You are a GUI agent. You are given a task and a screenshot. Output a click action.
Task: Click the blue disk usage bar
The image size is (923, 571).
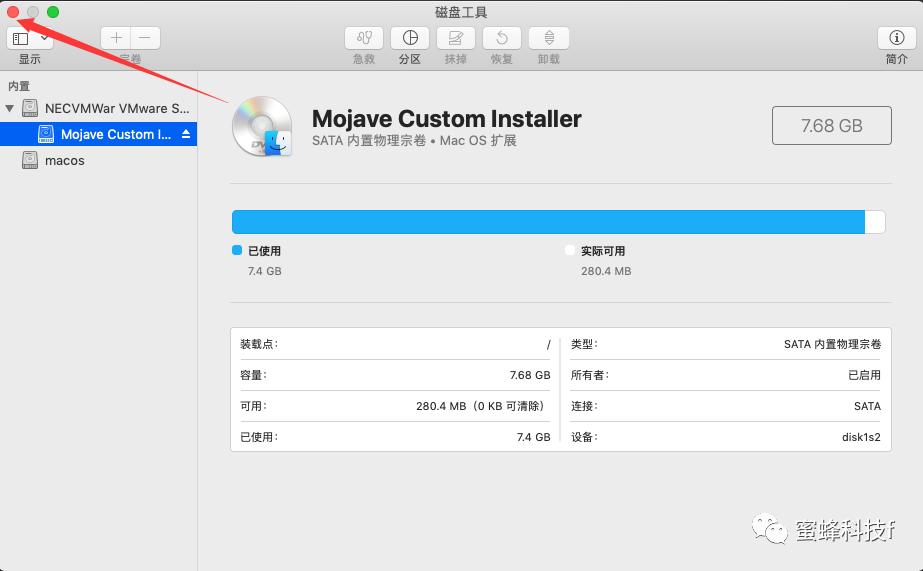[x=548, y=222]
